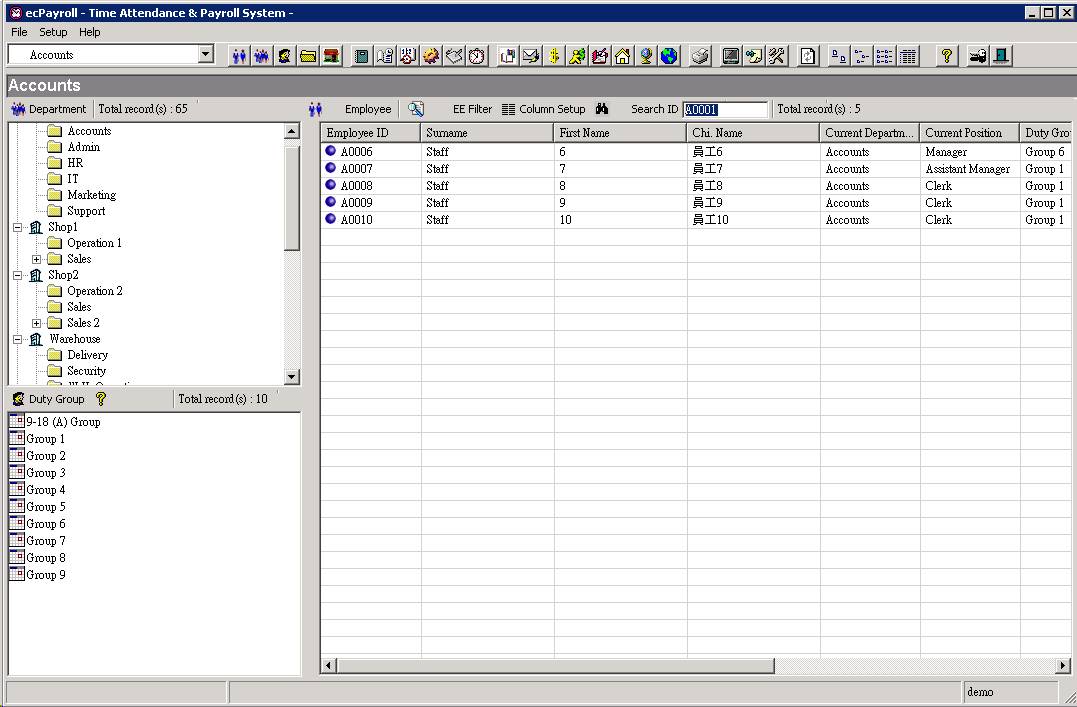Click the blue-green globe toolbar icon

[x=669, y=56]
